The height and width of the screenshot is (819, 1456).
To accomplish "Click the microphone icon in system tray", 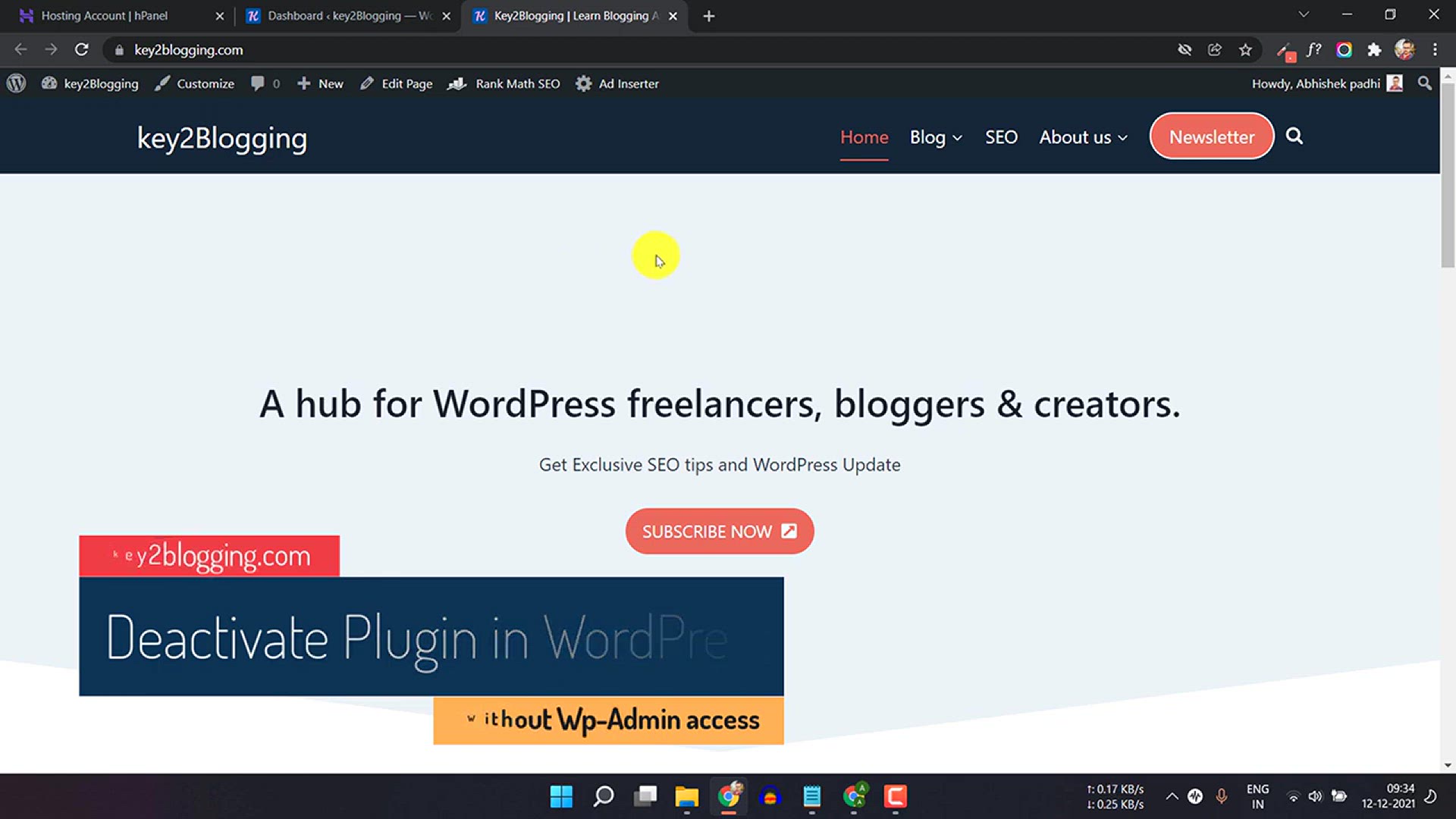I will (x=1221, y=796).
